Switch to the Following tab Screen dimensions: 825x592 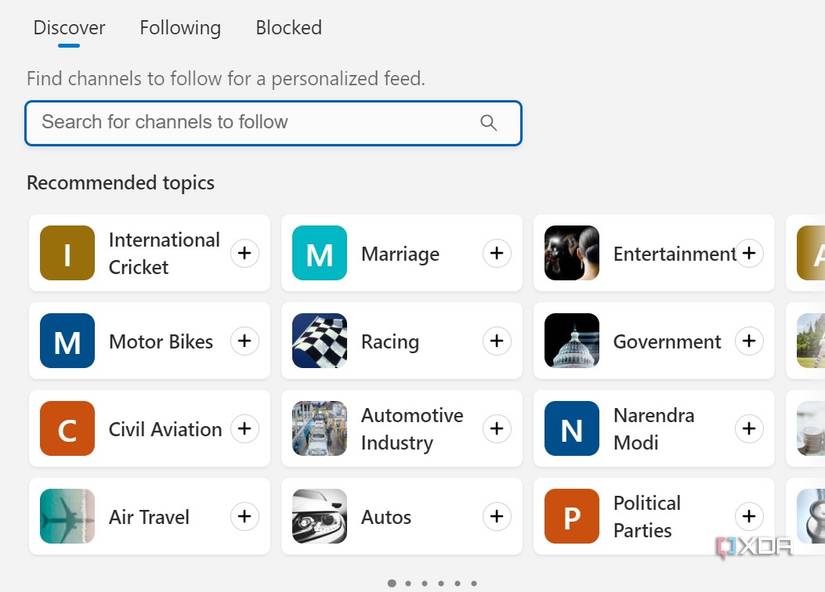(x=180, y=28)
